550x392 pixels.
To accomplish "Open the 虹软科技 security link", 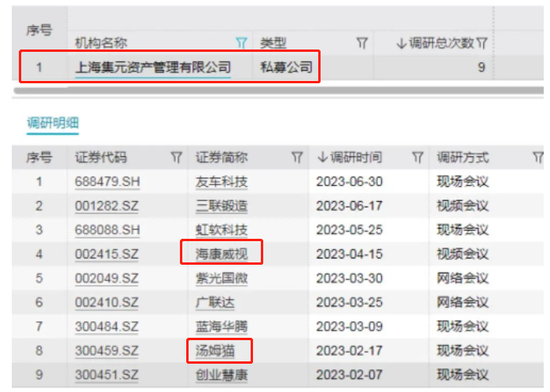I will tap(222, 230).
